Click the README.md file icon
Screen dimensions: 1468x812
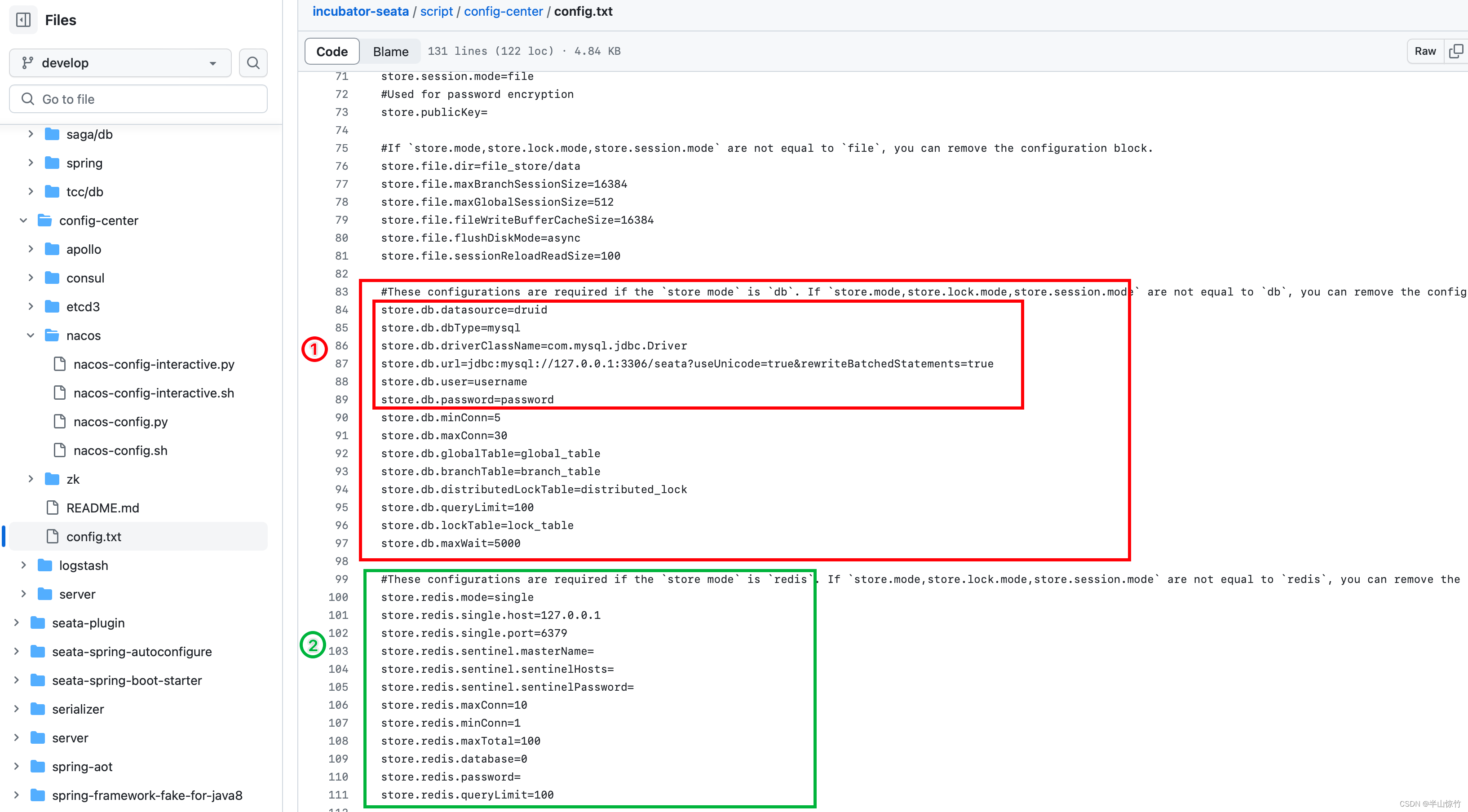tap(53, 507)
